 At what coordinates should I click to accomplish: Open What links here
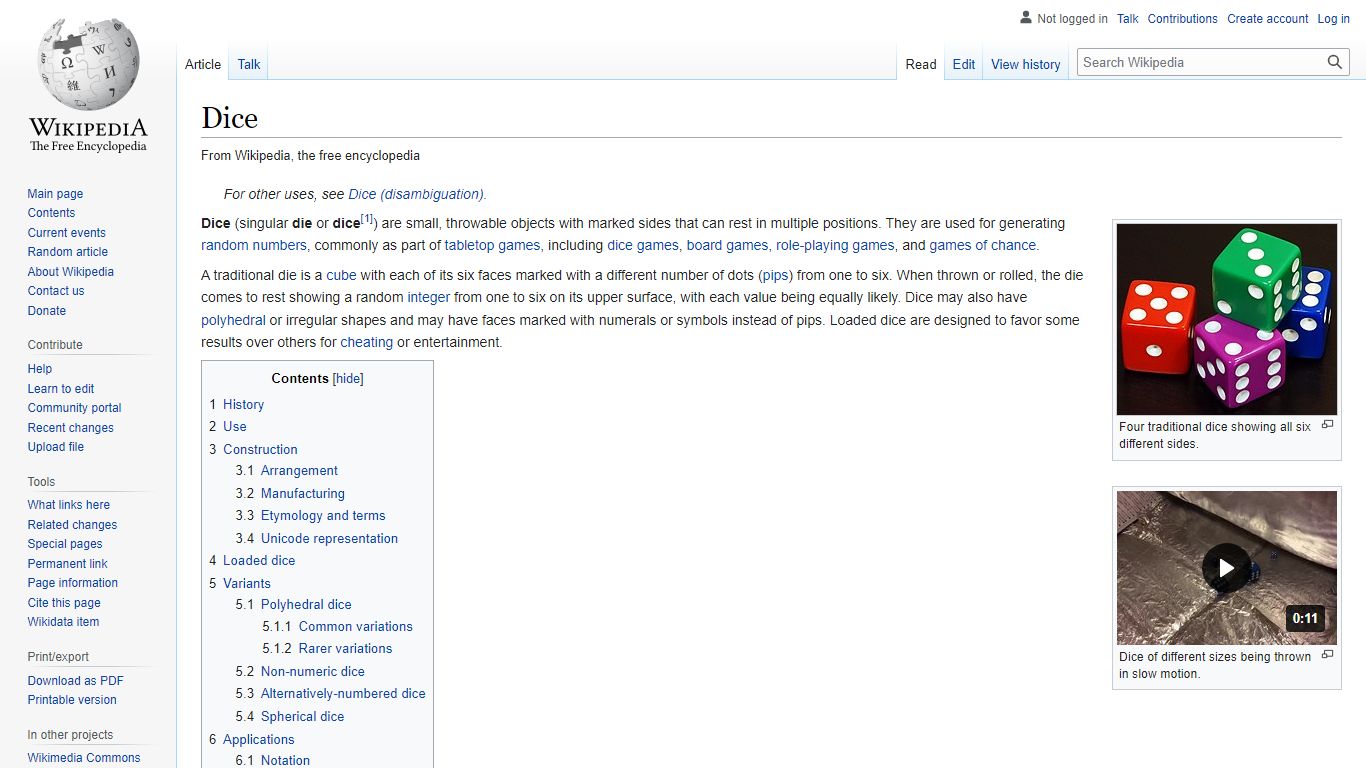69,505
